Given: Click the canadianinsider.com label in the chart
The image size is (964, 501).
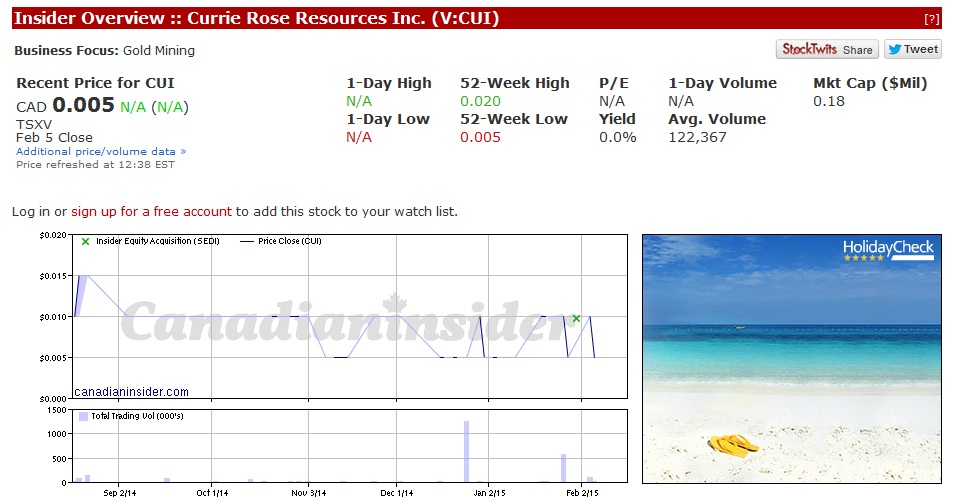Looking at the screenshot, I should [x=131, y=392].
